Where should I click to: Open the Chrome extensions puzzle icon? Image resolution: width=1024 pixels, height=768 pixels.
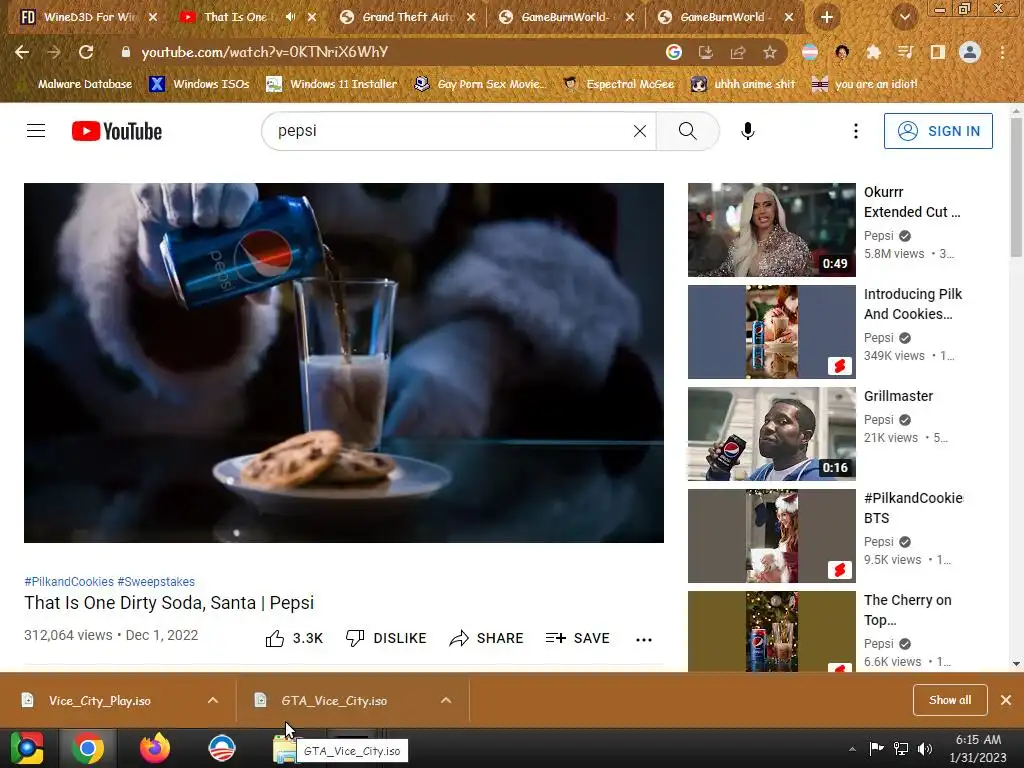click(874, 52)
